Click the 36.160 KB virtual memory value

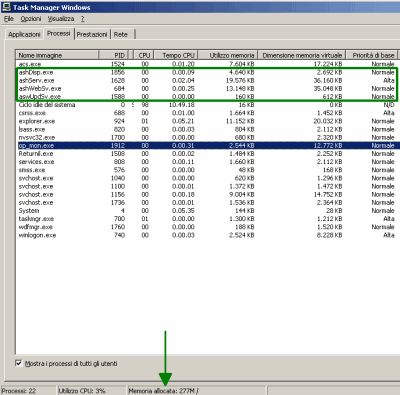click(328, 80)
